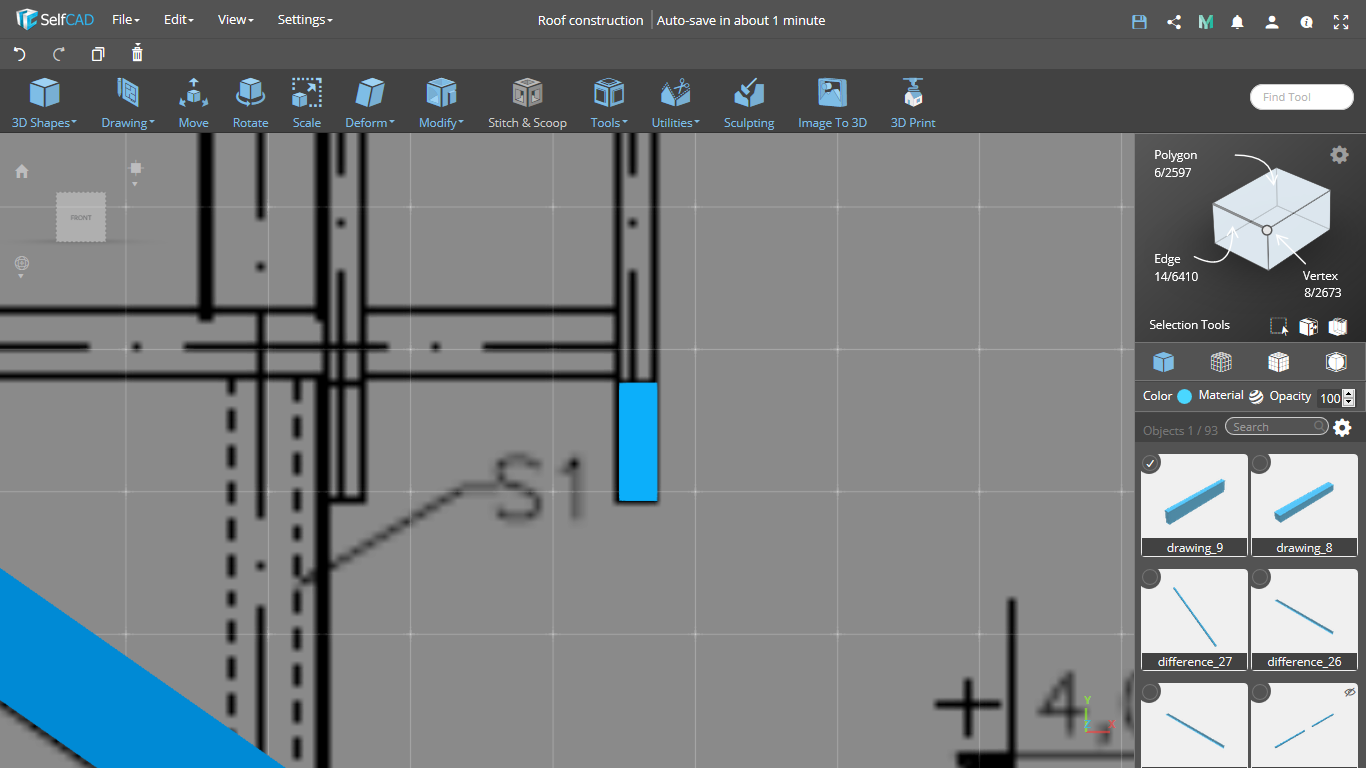1366x768 pixels.
Task: Click the Opacity value field
Action: tap(1329, 397)
